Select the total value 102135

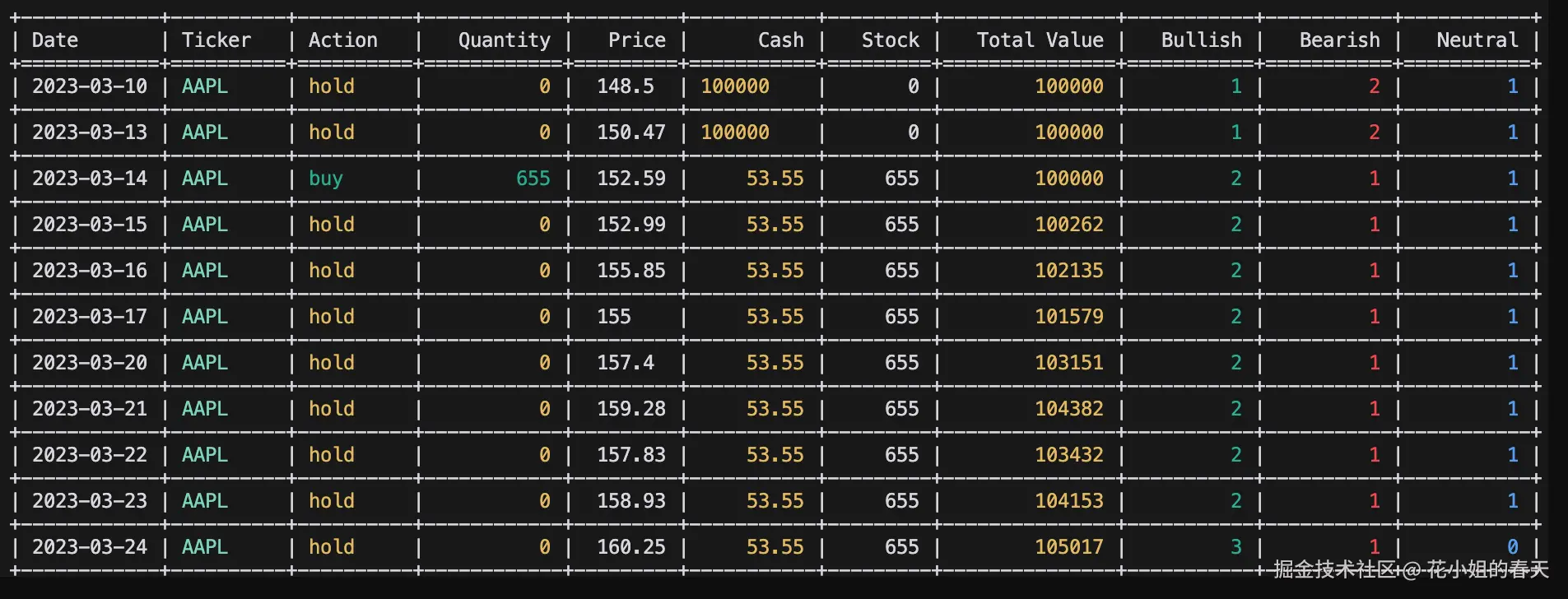click(x=1068, y=271)
